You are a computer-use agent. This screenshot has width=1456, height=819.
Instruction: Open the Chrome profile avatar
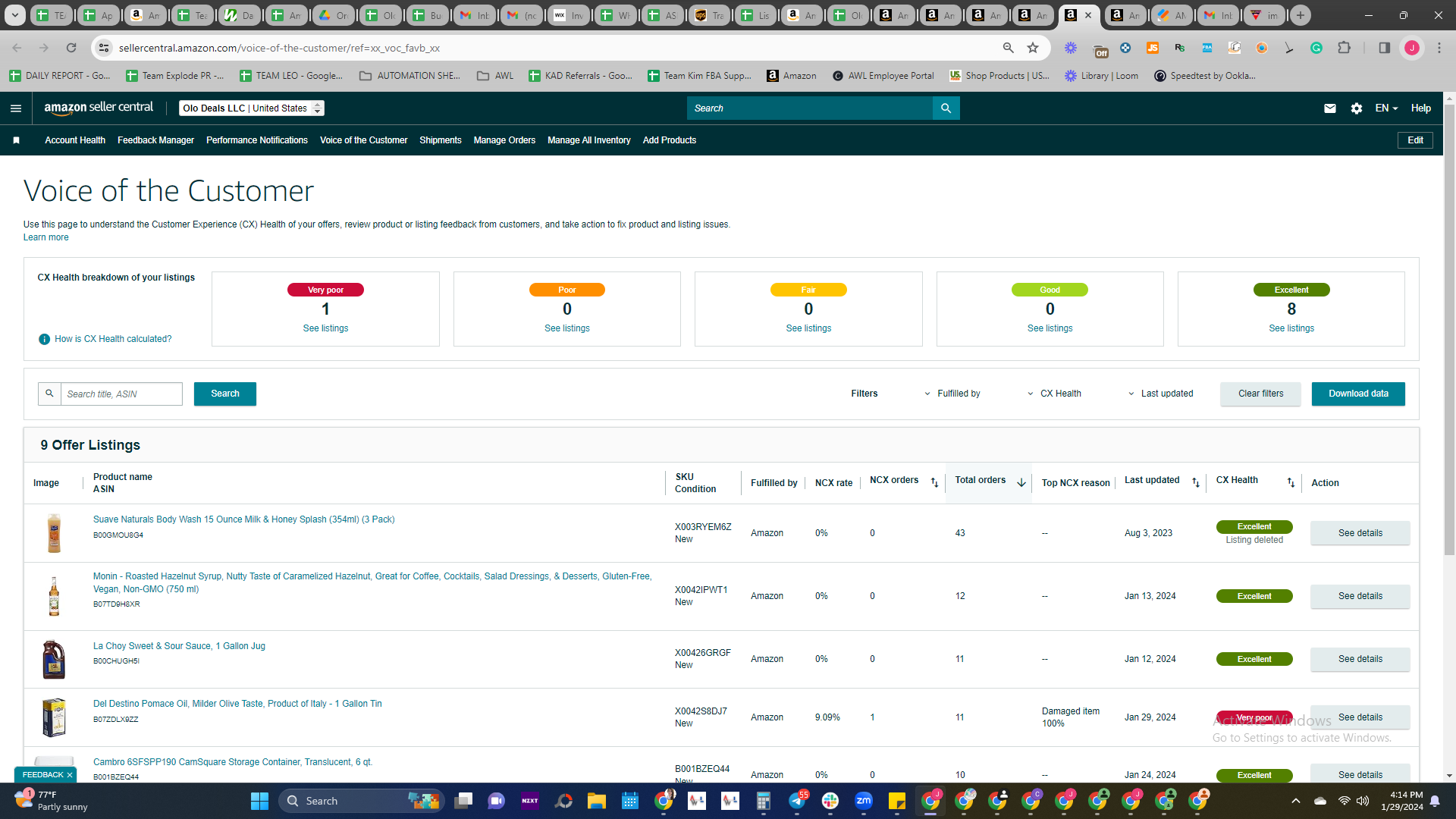pyautogui.click(x=1412, y=48)
